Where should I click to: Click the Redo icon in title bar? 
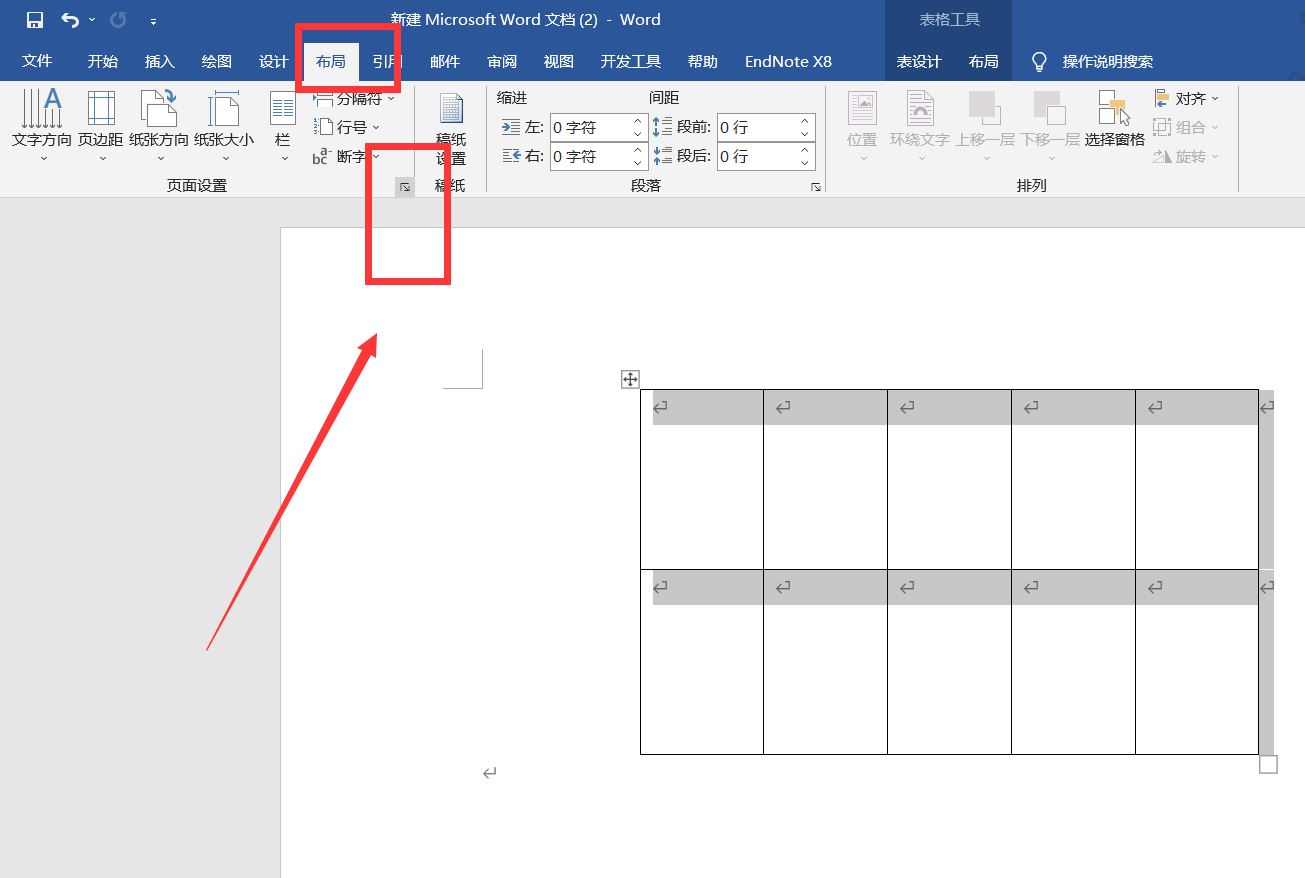click(118, 20)
